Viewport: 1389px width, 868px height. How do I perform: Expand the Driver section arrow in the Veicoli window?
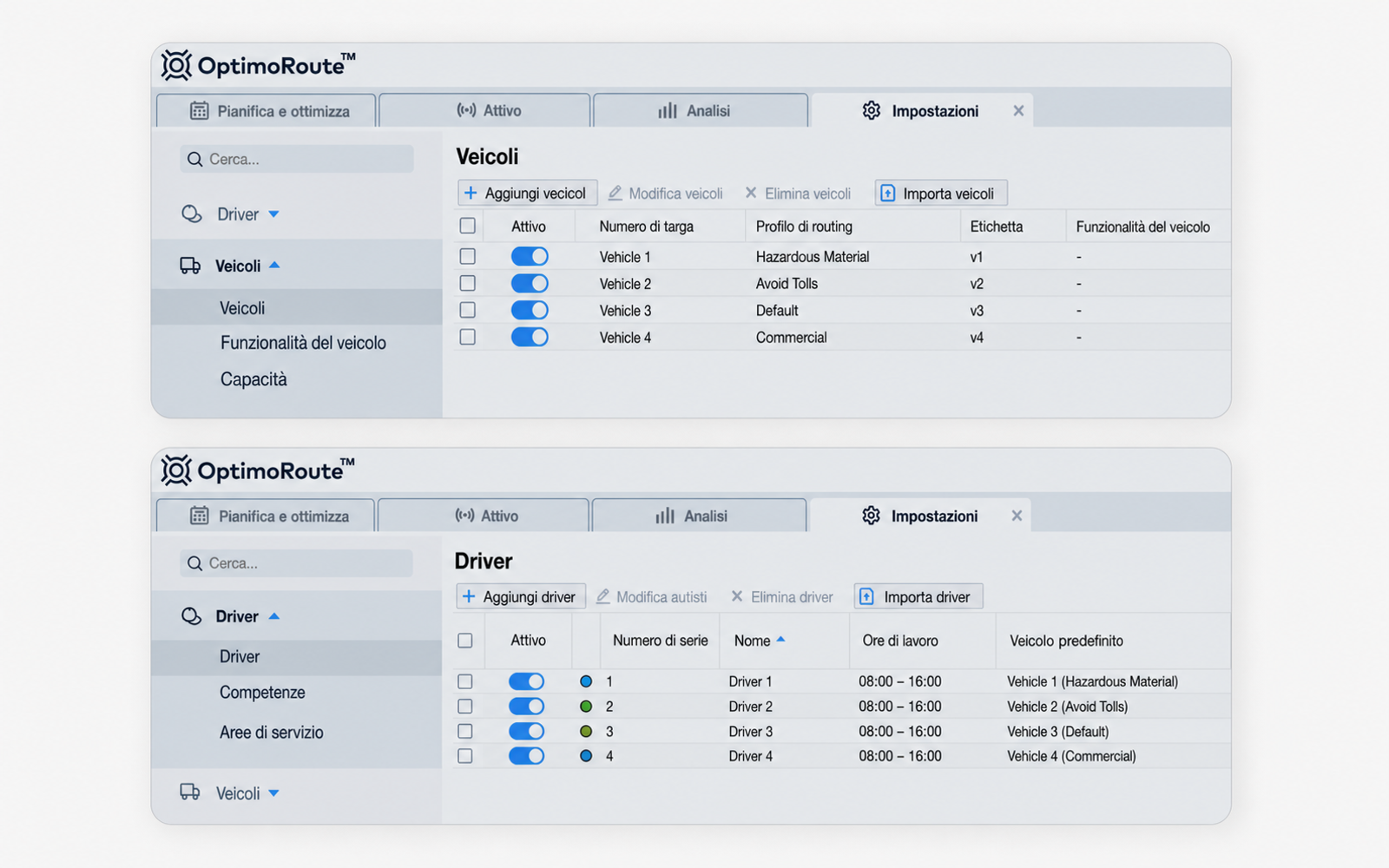(x=274, y=214)
